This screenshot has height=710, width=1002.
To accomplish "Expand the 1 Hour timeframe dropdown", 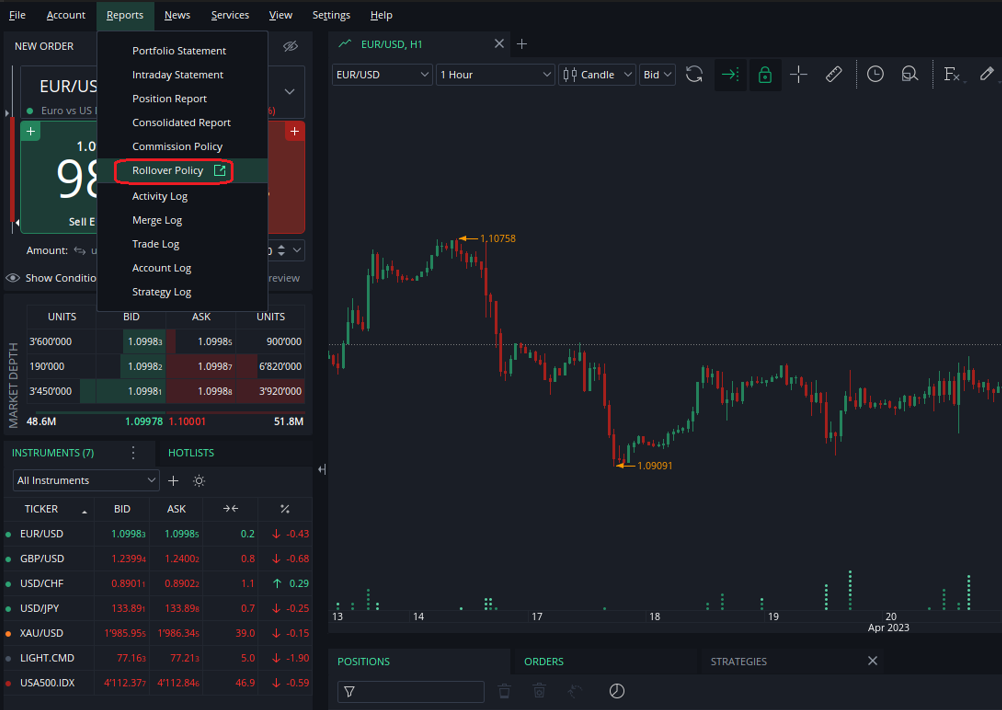I will [495, 75].
